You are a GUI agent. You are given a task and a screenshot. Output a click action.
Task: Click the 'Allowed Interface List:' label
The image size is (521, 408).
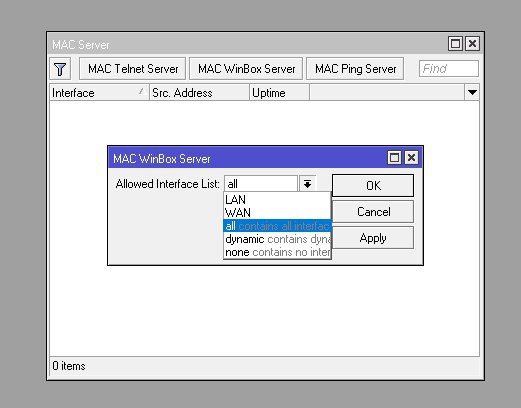click(x=168, y=184)
